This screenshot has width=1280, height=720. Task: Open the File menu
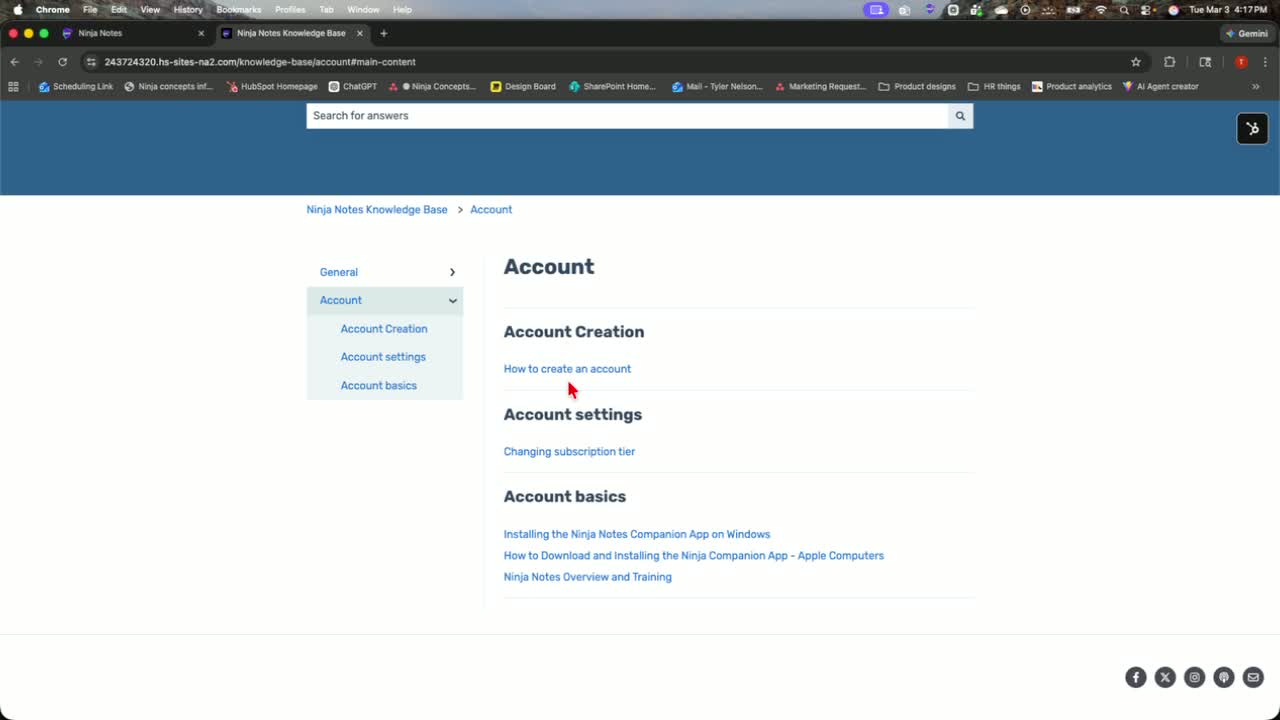90,10
